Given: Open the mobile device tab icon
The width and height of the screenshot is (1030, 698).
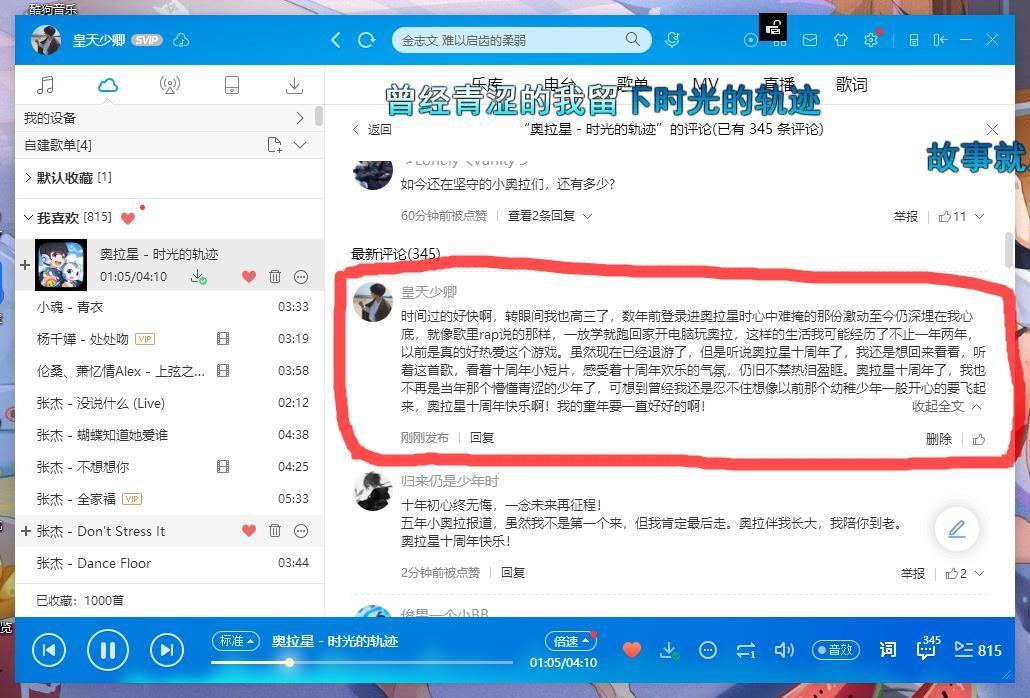Looking at the screenshot, I should tap(232, 85).
